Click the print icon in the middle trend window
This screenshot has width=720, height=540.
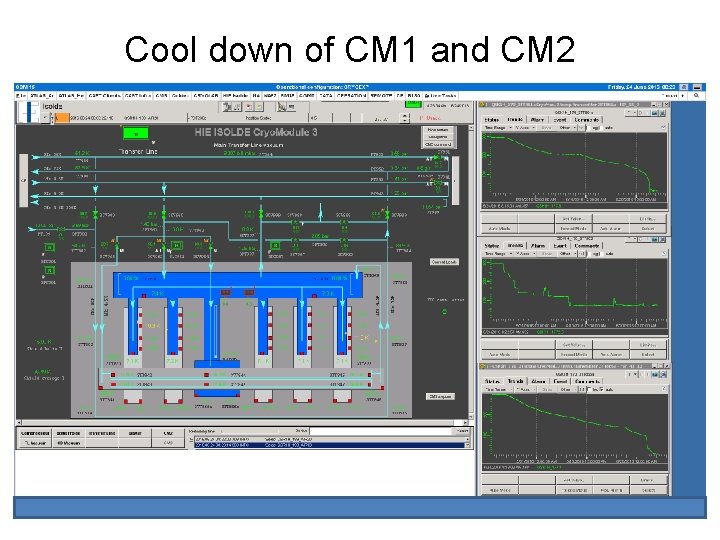coord(655,240)
